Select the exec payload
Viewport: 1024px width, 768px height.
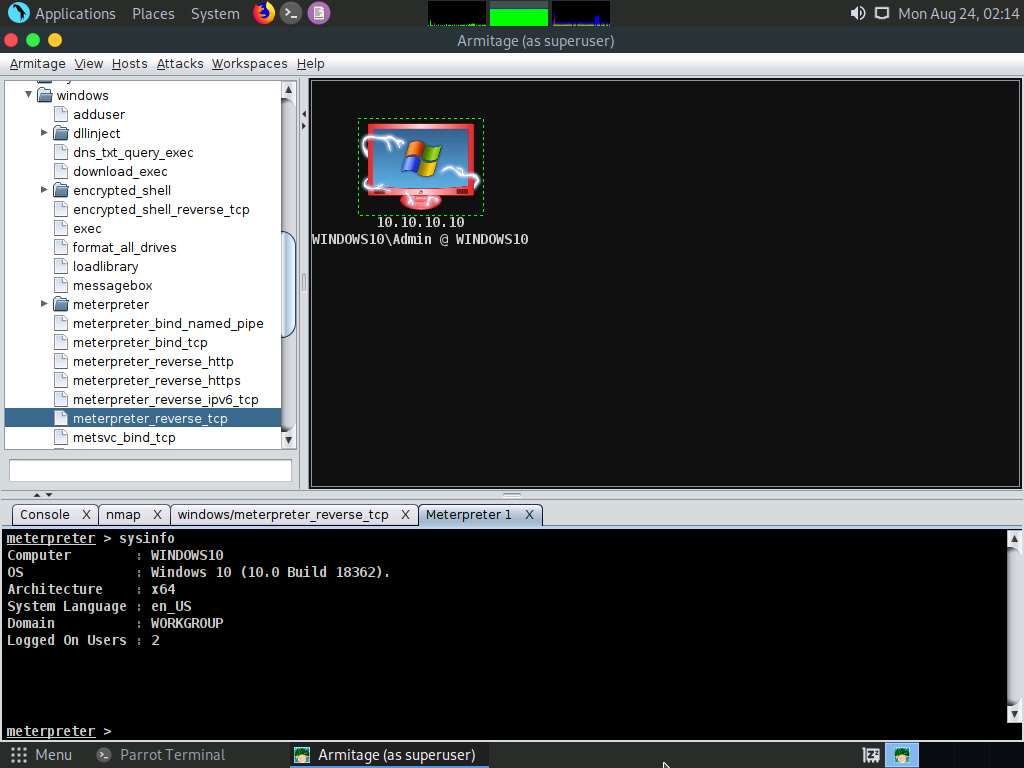(x=87, y=229)
